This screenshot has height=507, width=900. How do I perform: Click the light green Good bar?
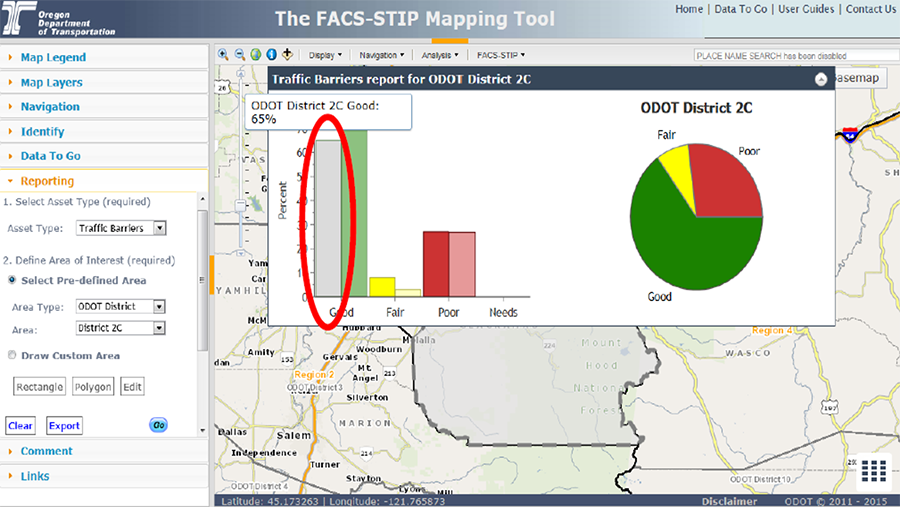[x=355, y=212]
